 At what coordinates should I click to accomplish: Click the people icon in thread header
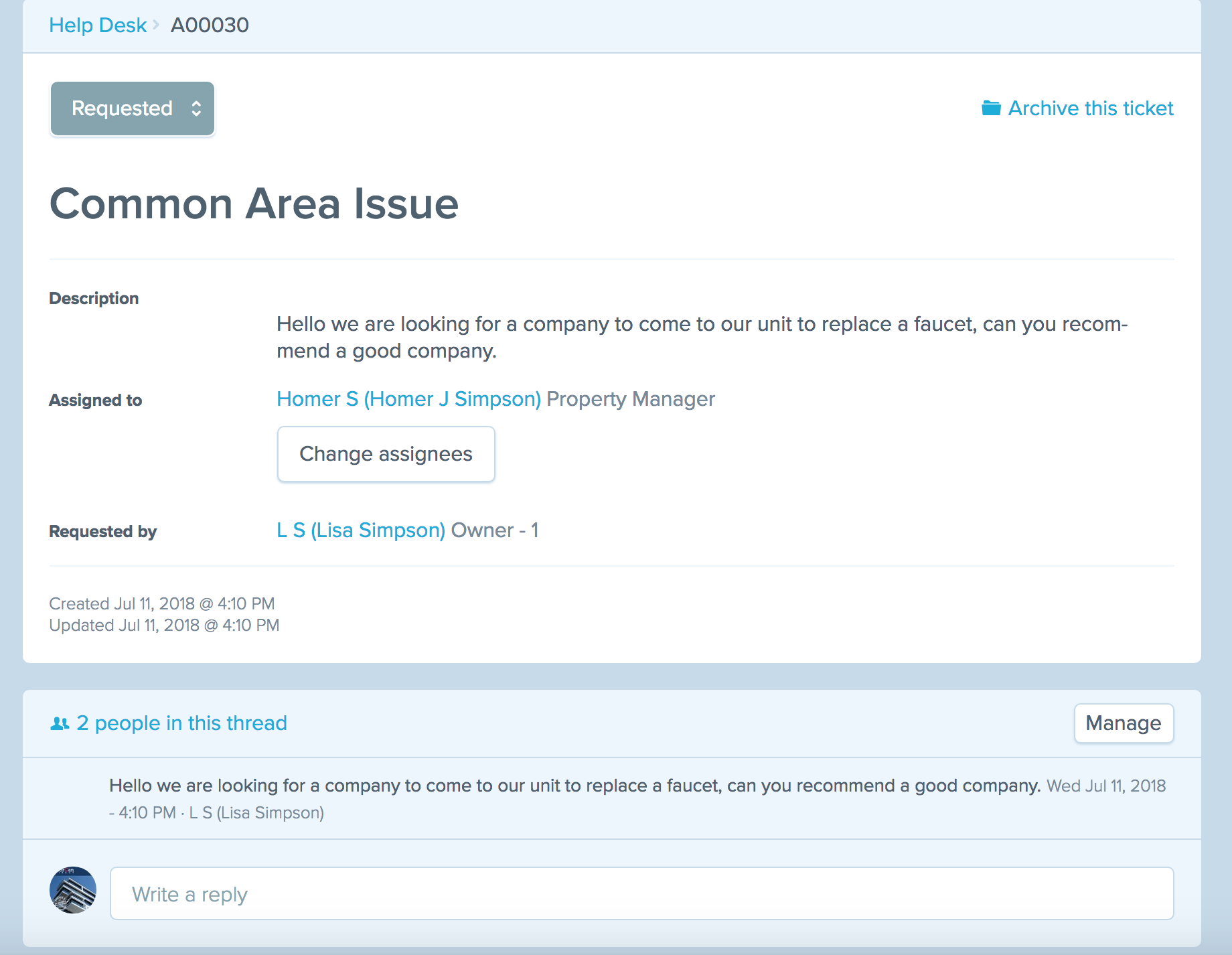60,723
